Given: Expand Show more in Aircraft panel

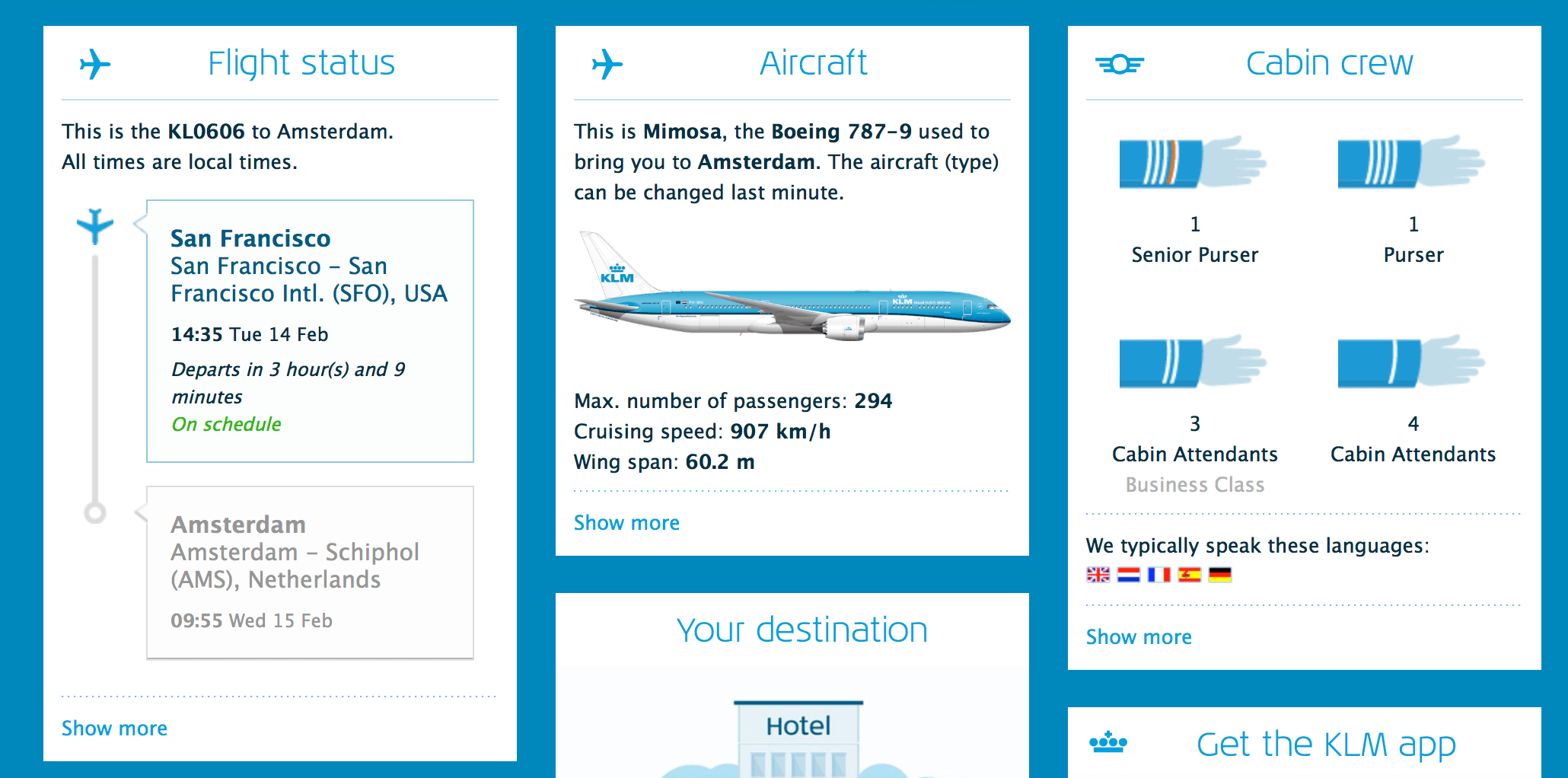Looking at the screenshot, I should click(626, 523).
